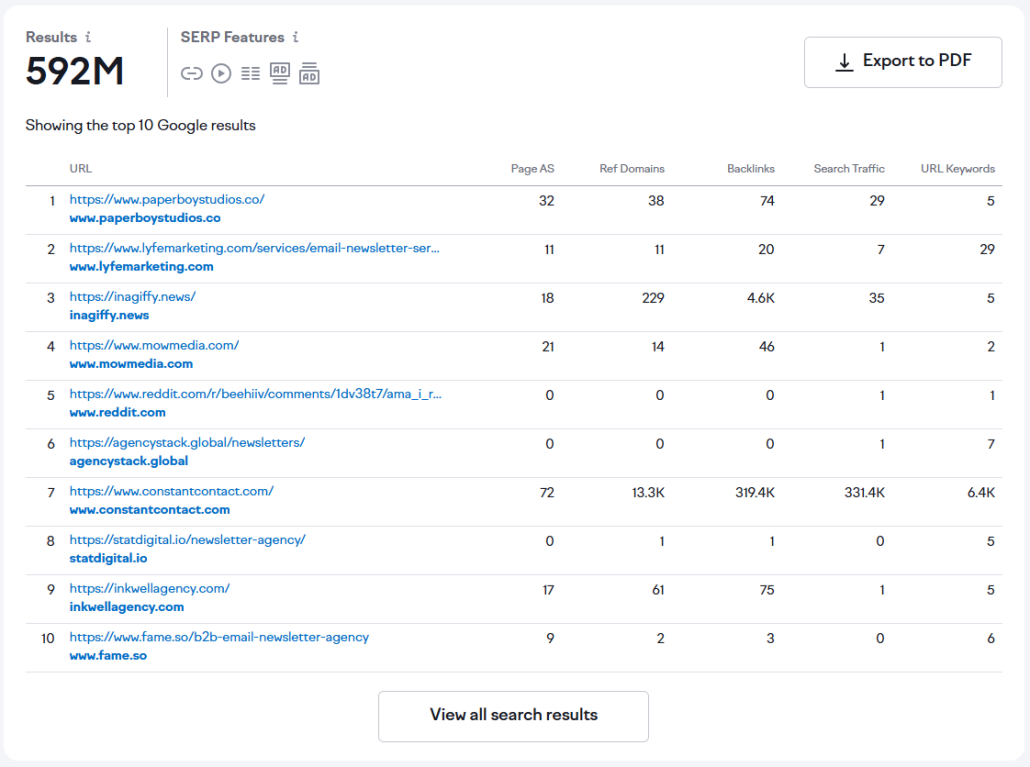Click the Page AS column header

[533, 169]
